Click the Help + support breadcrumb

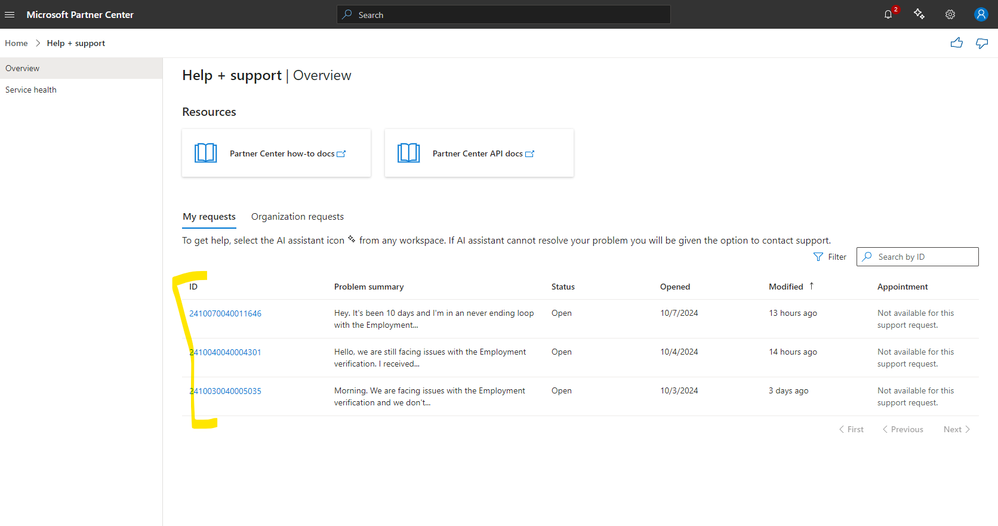pos(76,43)
